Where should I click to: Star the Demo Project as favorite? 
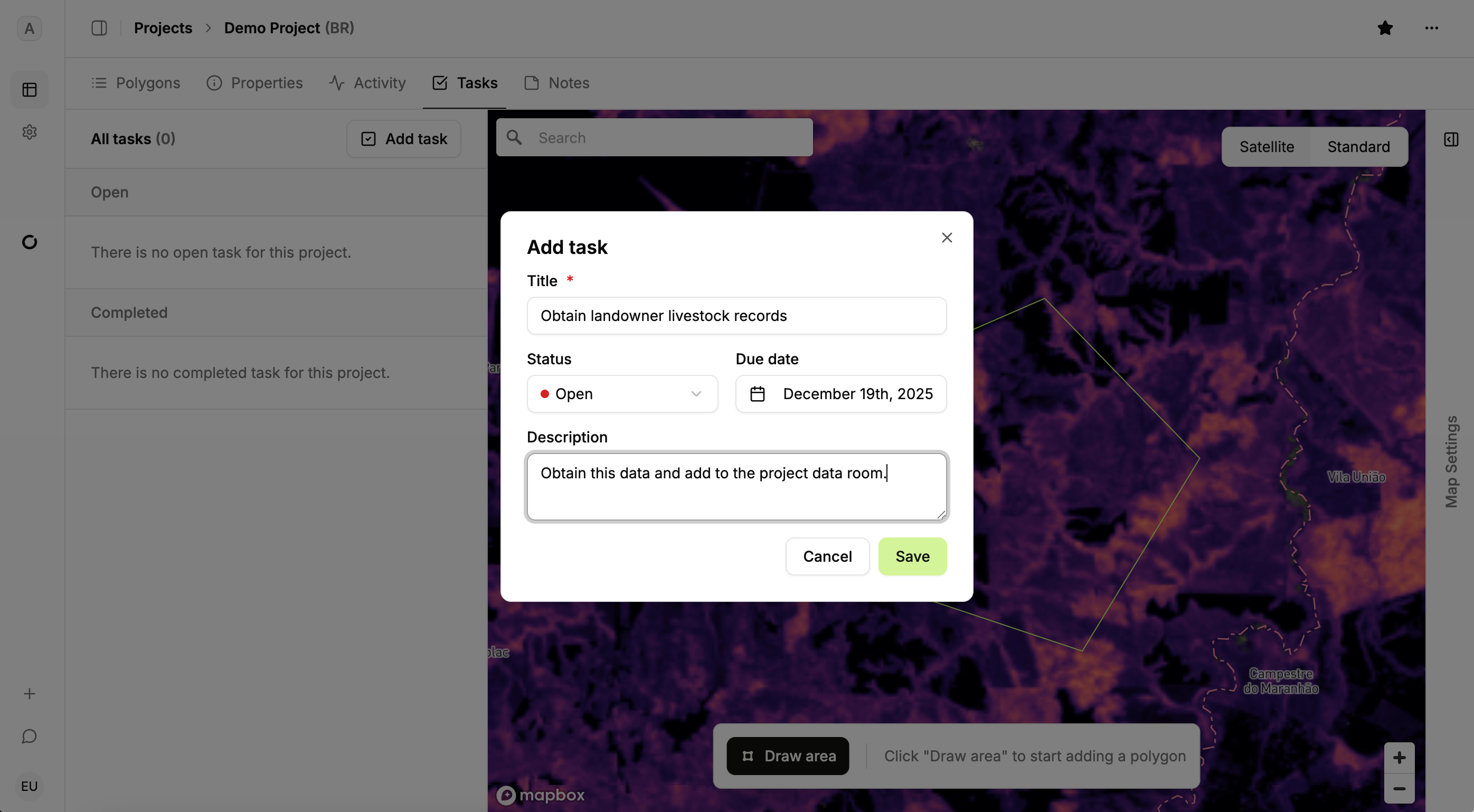click(x=1385, y=28)
